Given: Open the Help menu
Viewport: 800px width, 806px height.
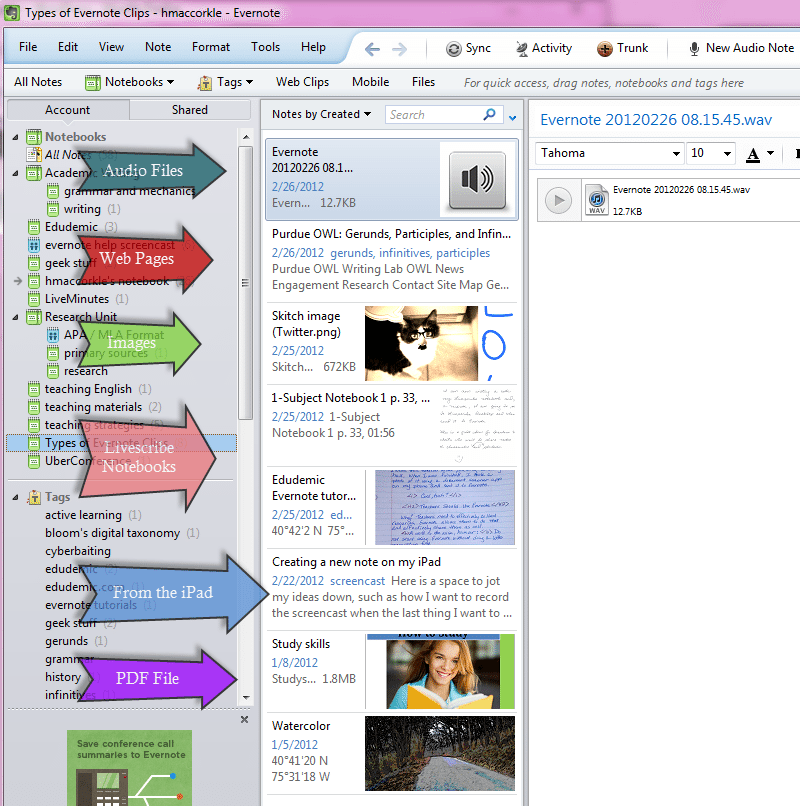Looking at the screenshot, I should [313, 47].
